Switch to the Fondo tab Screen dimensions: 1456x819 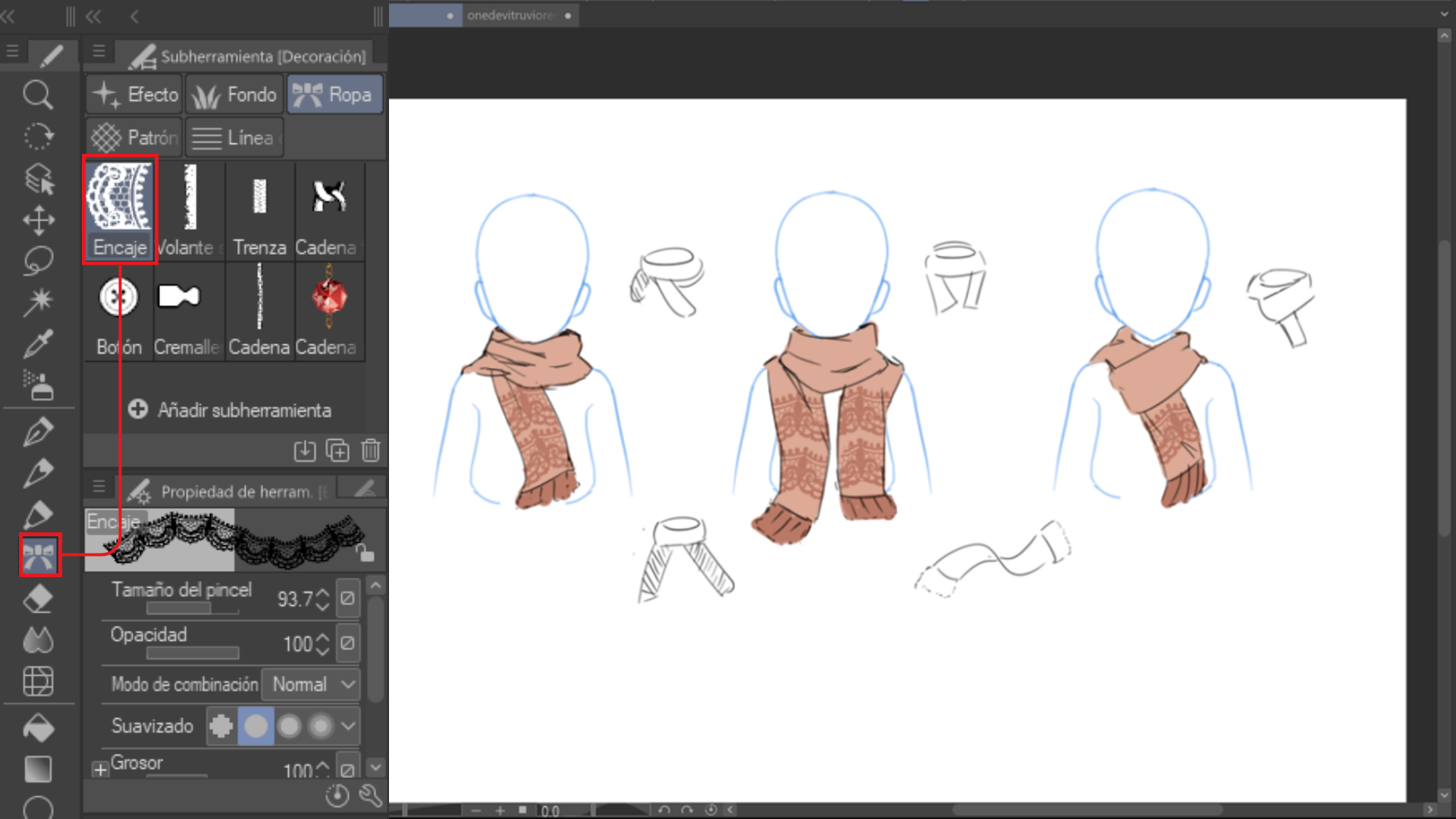coord(234,95)
